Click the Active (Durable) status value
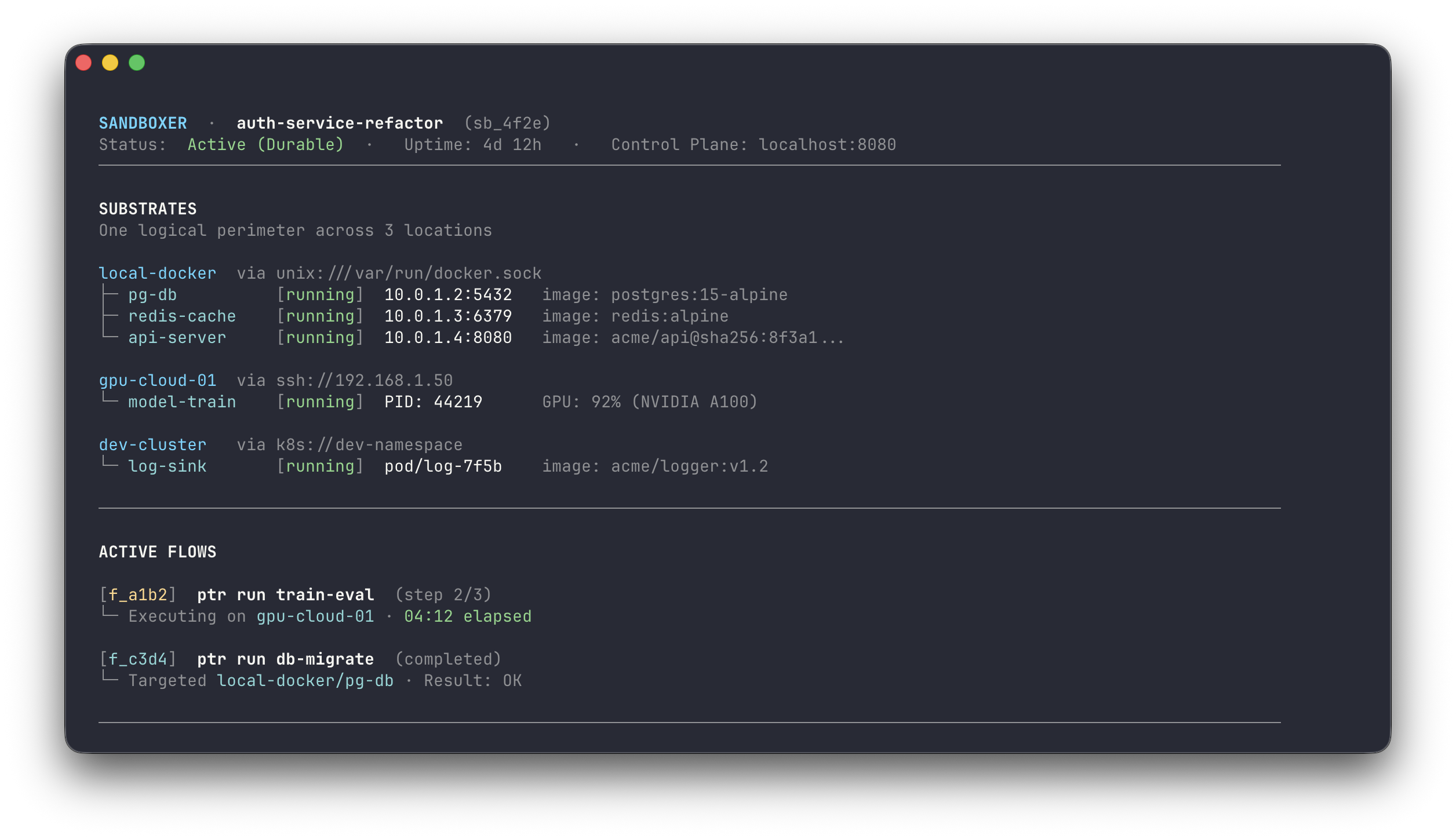 tap(265, 144)
